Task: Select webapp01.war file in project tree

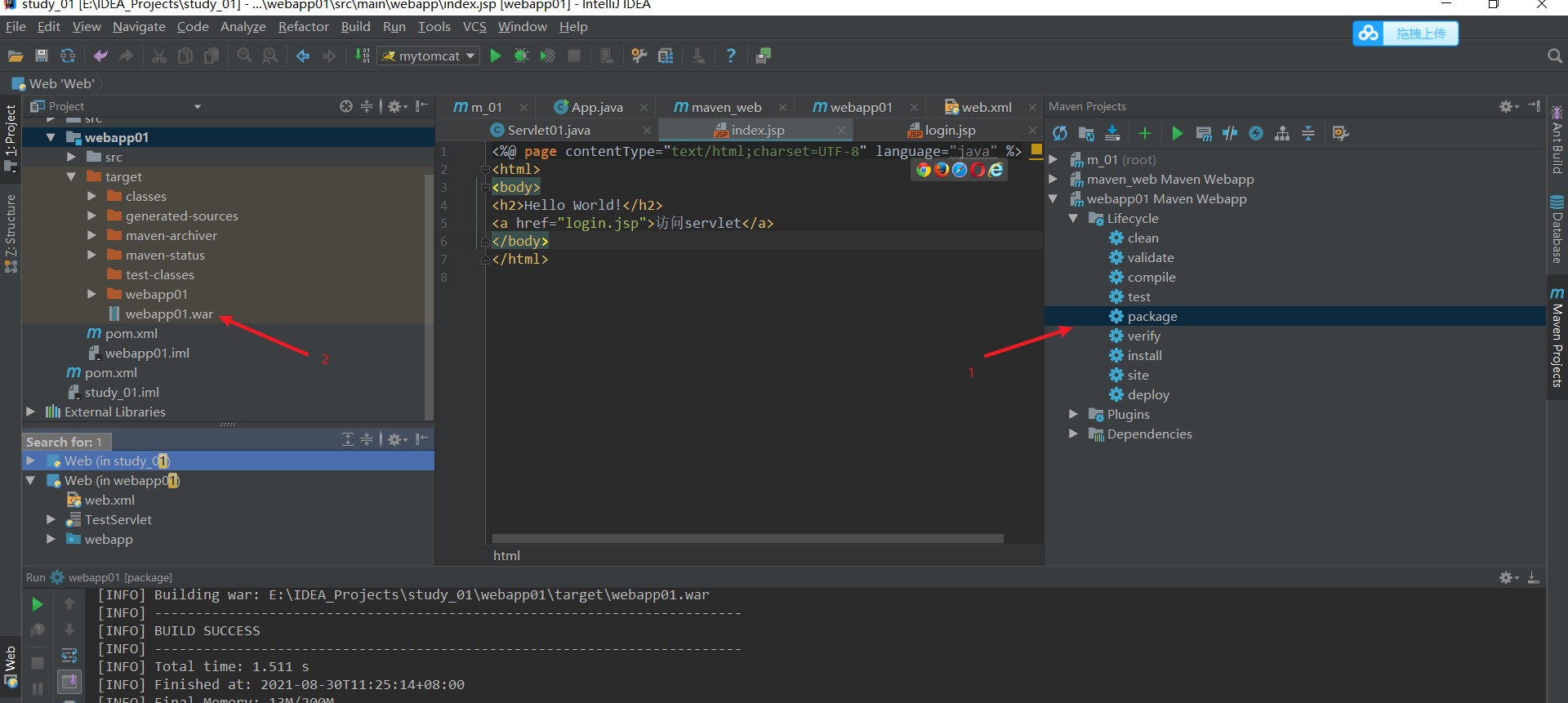Action: (x=168, y=314)
